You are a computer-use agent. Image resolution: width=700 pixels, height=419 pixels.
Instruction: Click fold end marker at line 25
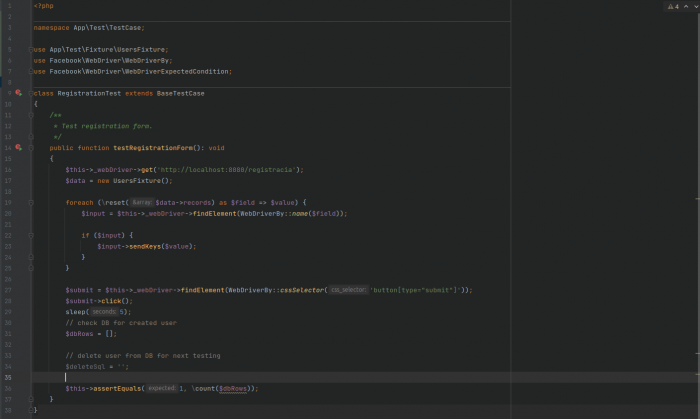(31, 268)
